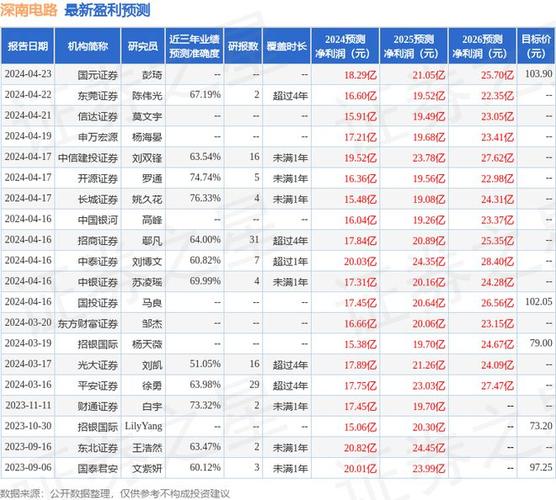Select the 目标价 column header
The image size is (556, 500).
[x=536, y=46]
